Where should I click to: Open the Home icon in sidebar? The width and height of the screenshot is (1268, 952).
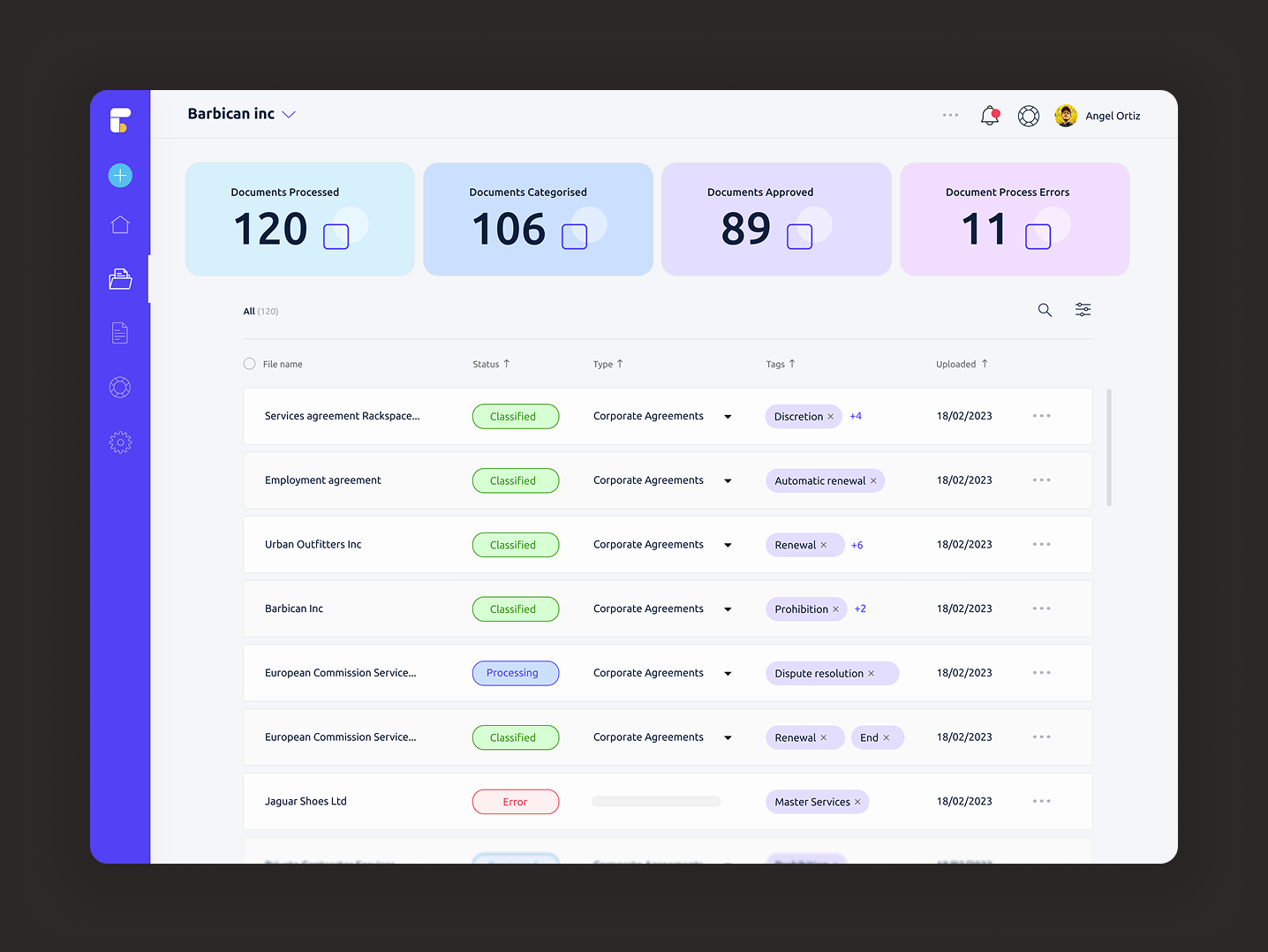point(120,225)
